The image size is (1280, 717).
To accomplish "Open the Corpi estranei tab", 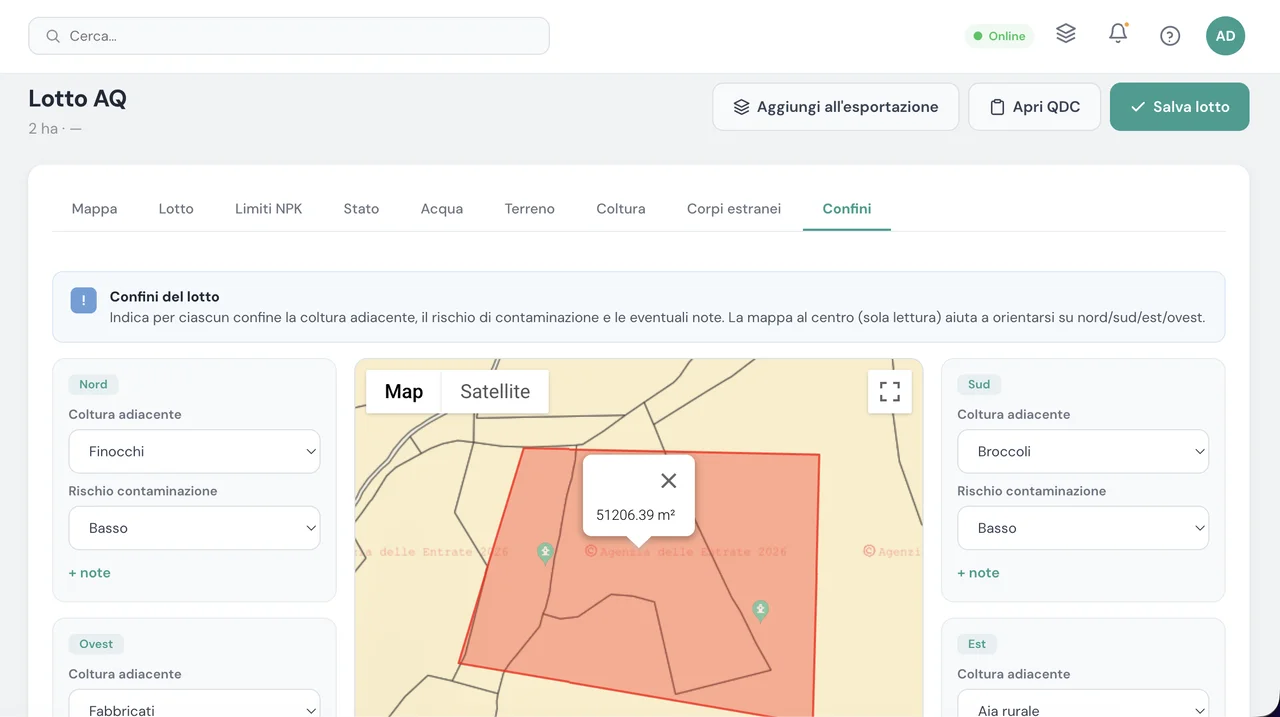I will click(x=734, y=209).
